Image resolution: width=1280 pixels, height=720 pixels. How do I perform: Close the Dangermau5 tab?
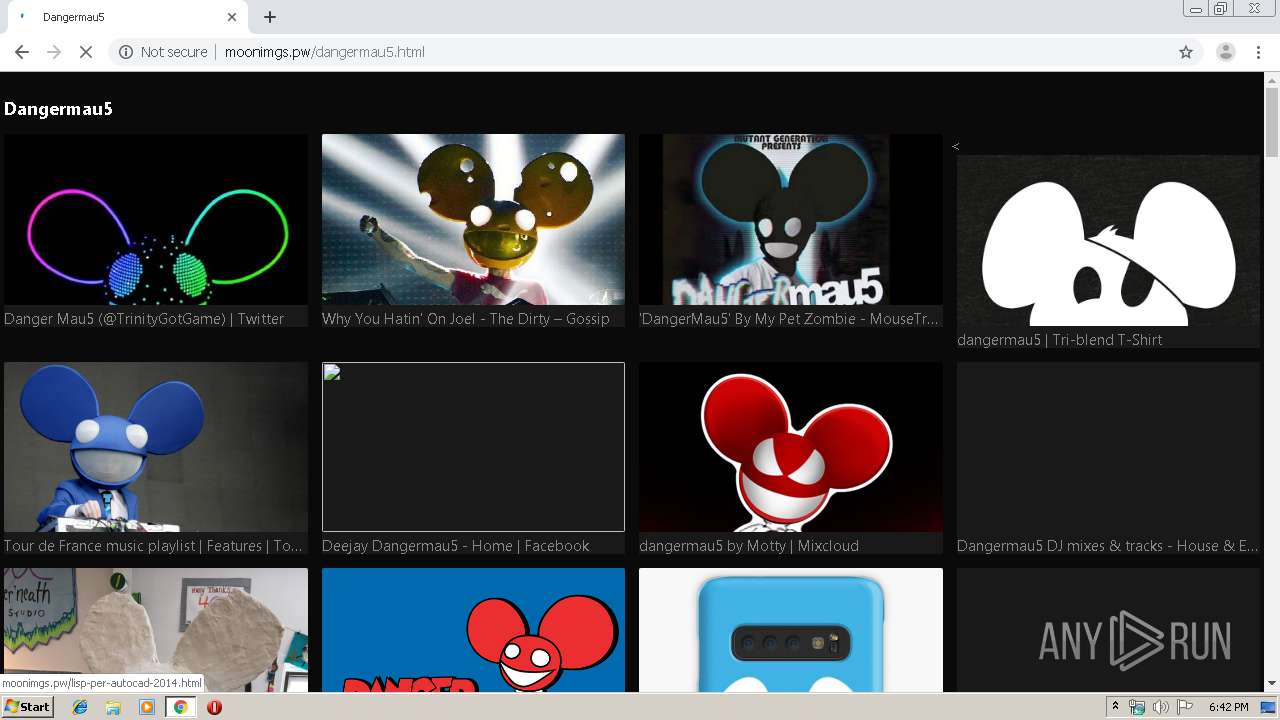[x=232, y=17]
